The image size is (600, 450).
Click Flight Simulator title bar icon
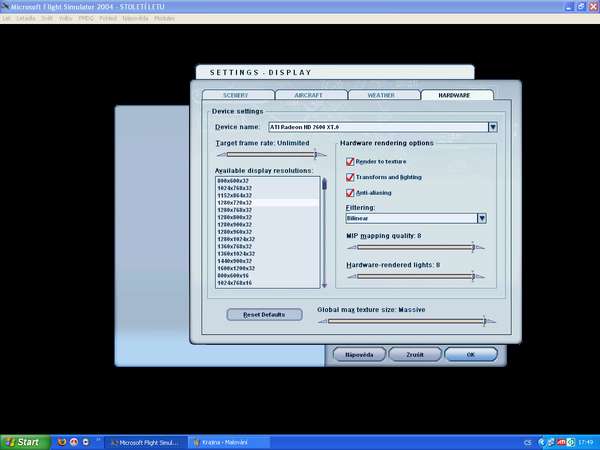pyautogui.click(x=5, y=7)
